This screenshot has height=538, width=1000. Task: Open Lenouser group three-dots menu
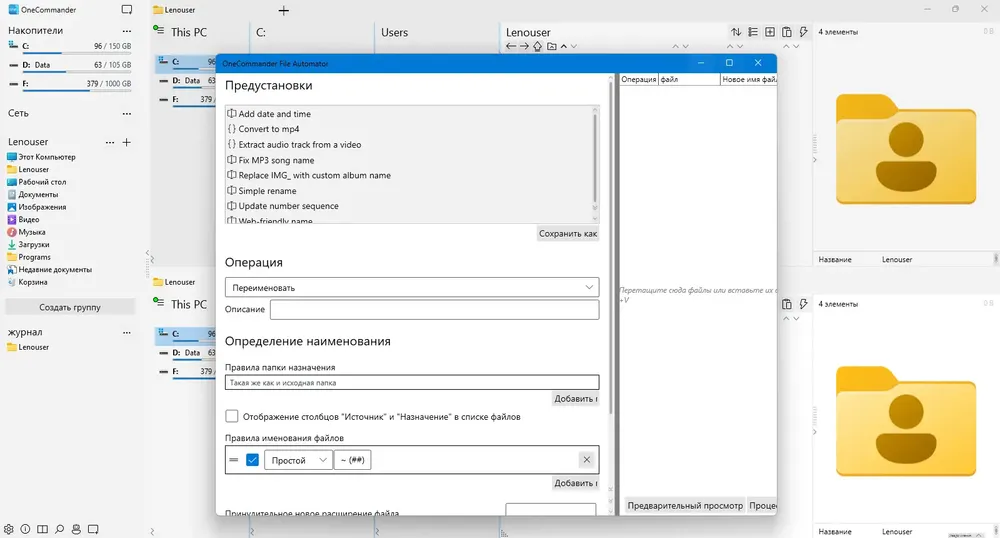pos(110,142)
